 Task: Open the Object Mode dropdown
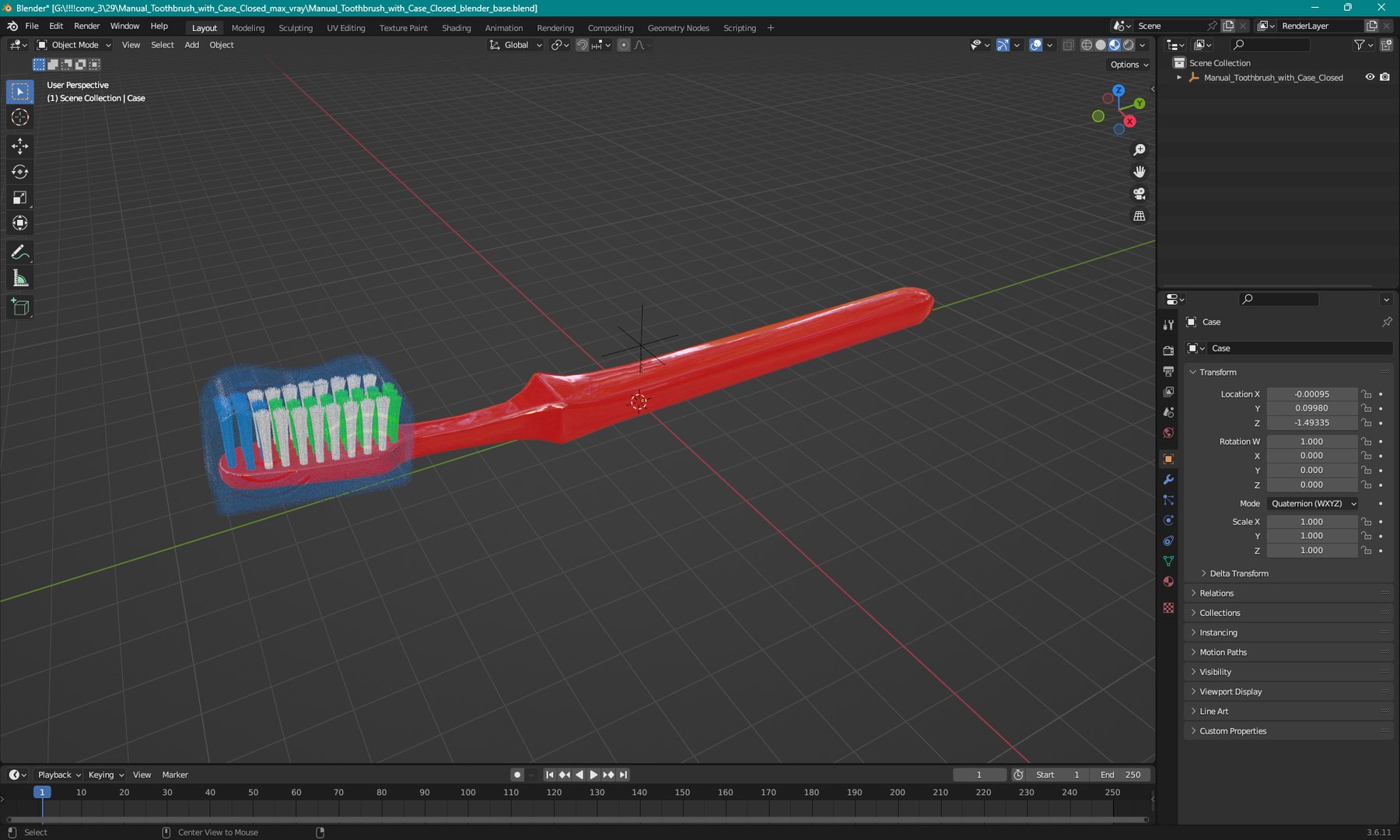pyautogui.click(x=75, y=45)
